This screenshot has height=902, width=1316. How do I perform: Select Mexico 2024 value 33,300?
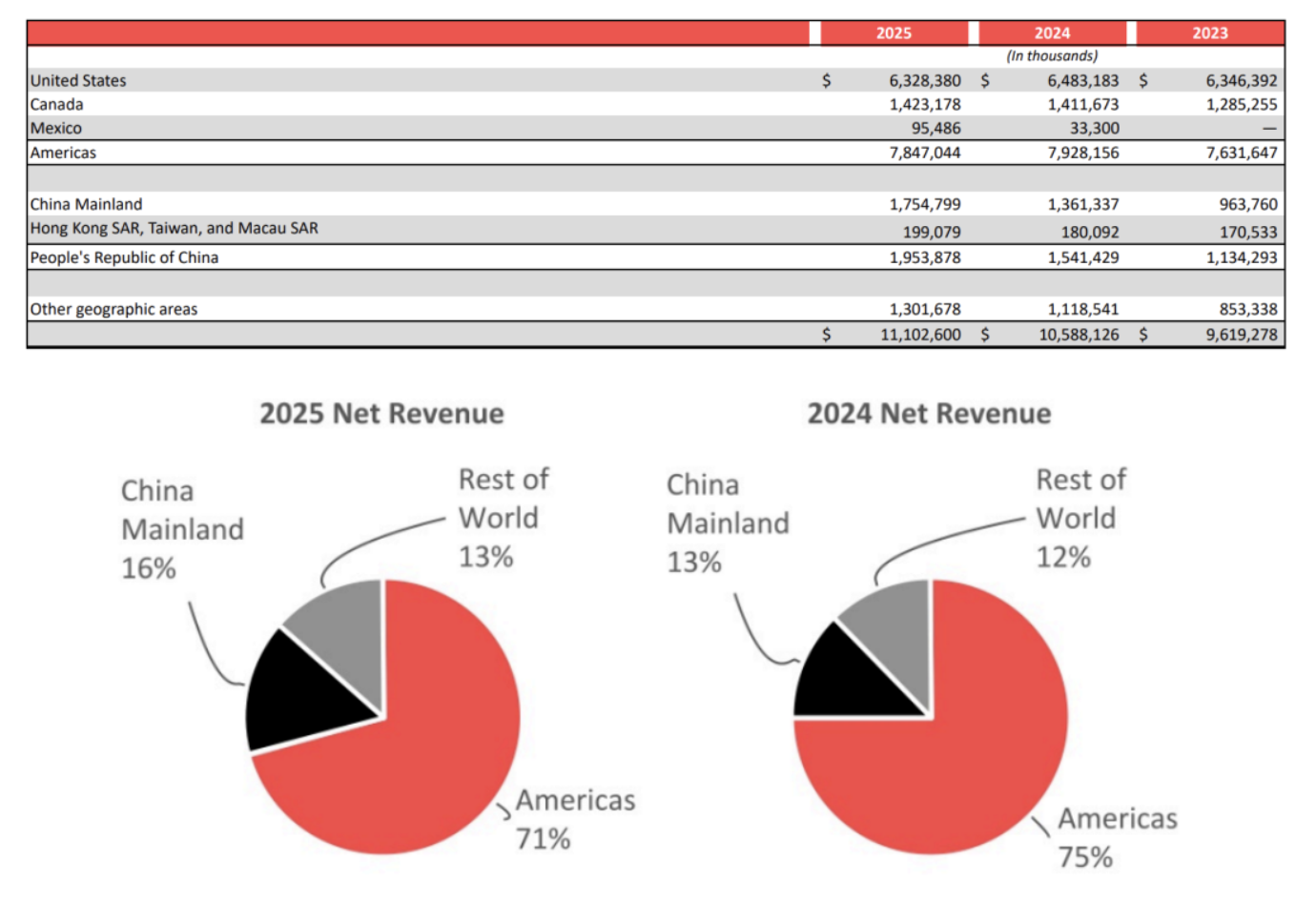tap(1094, 129)
